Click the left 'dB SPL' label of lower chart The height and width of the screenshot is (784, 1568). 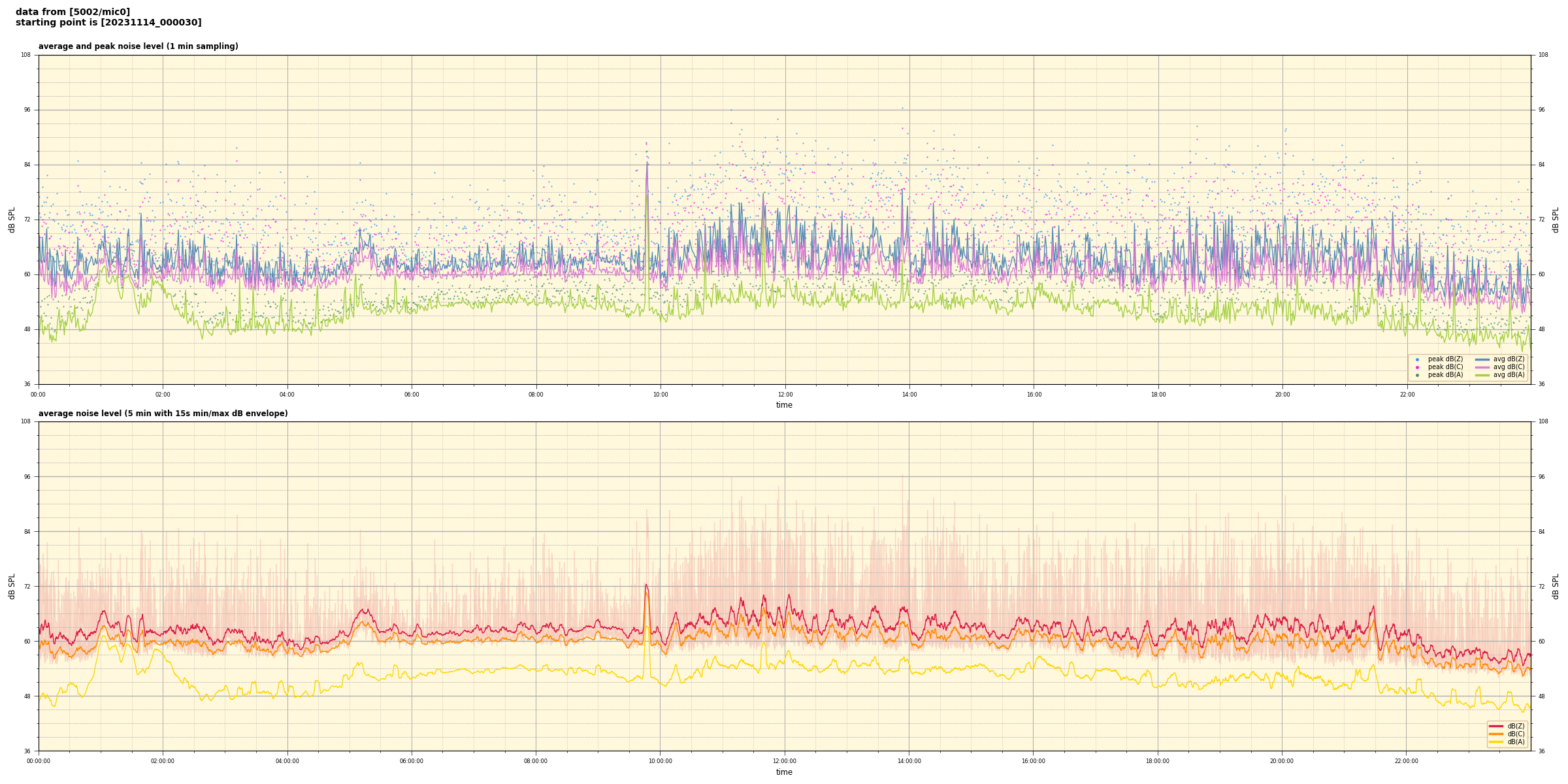[x=12, y=586]
